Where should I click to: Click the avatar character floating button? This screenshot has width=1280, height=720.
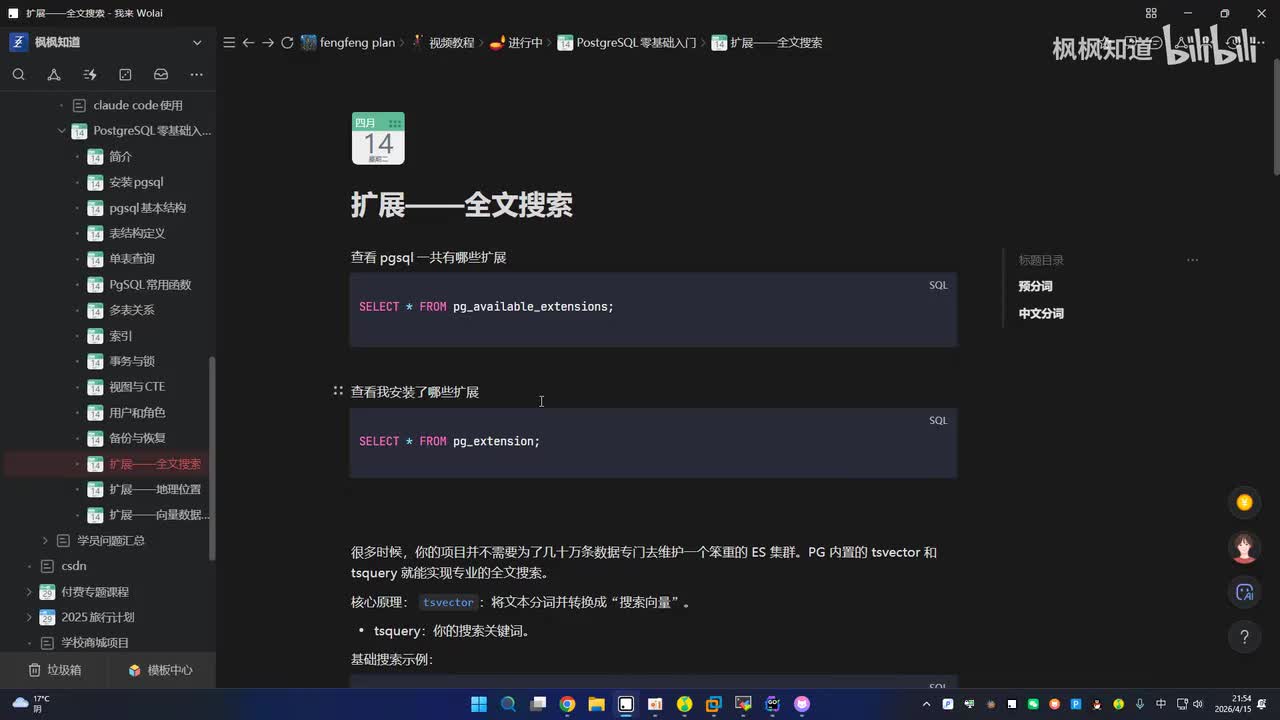pos(1244,547)
